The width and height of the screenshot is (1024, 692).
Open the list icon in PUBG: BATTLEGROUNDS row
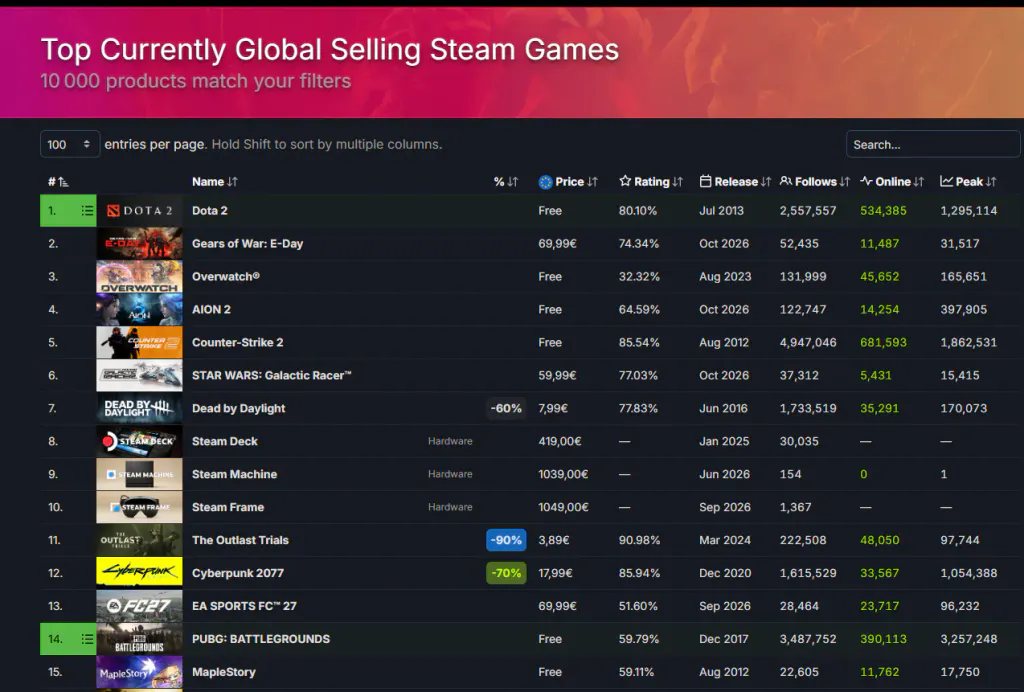88,639
